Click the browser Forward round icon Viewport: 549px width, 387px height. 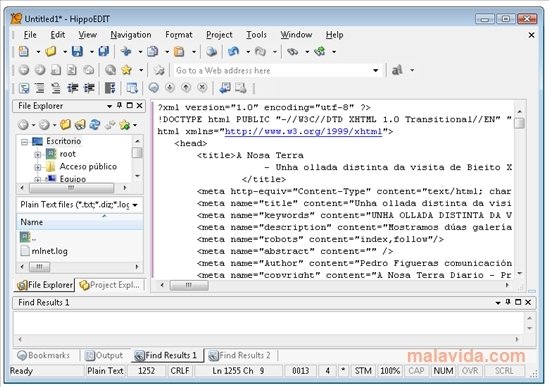click(x=40, y=70)
